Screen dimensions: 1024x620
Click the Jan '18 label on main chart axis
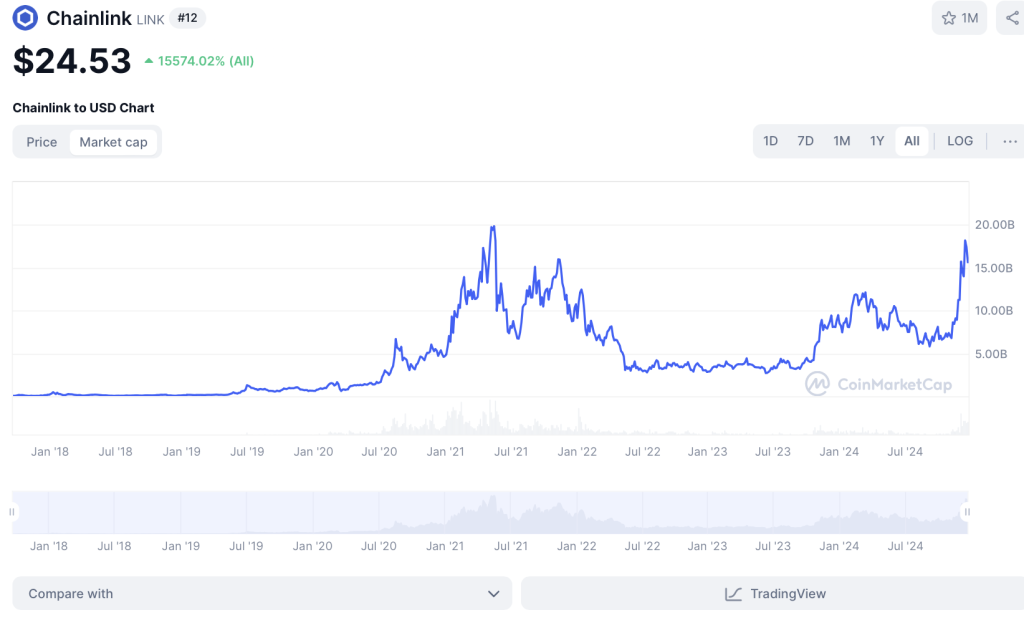(50, 451)
